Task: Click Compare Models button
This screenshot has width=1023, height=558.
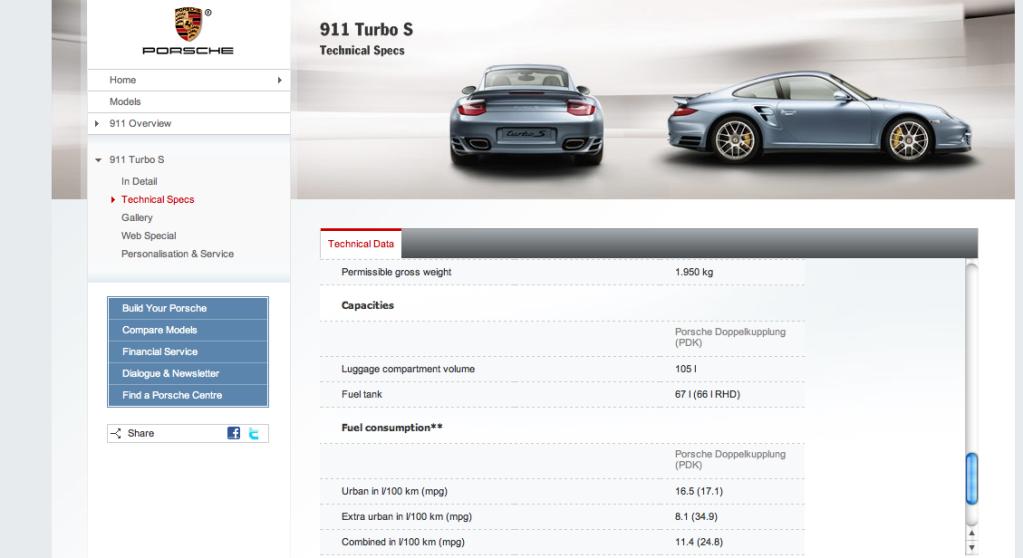Action: 188,330
